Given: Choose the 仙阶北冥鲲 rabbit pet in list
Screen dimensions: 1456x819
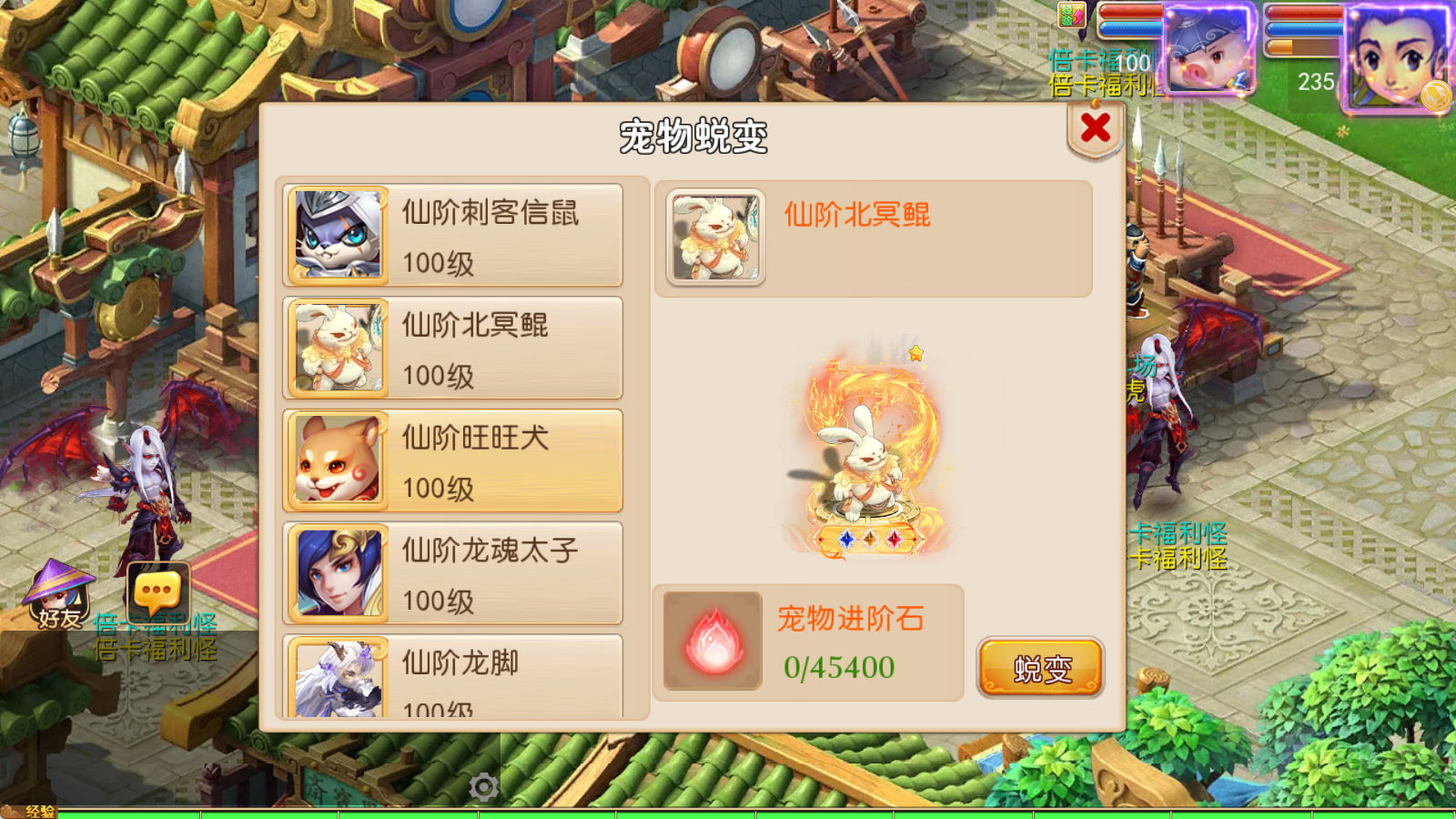Looking at the screenshot, I should coord(452,348).
